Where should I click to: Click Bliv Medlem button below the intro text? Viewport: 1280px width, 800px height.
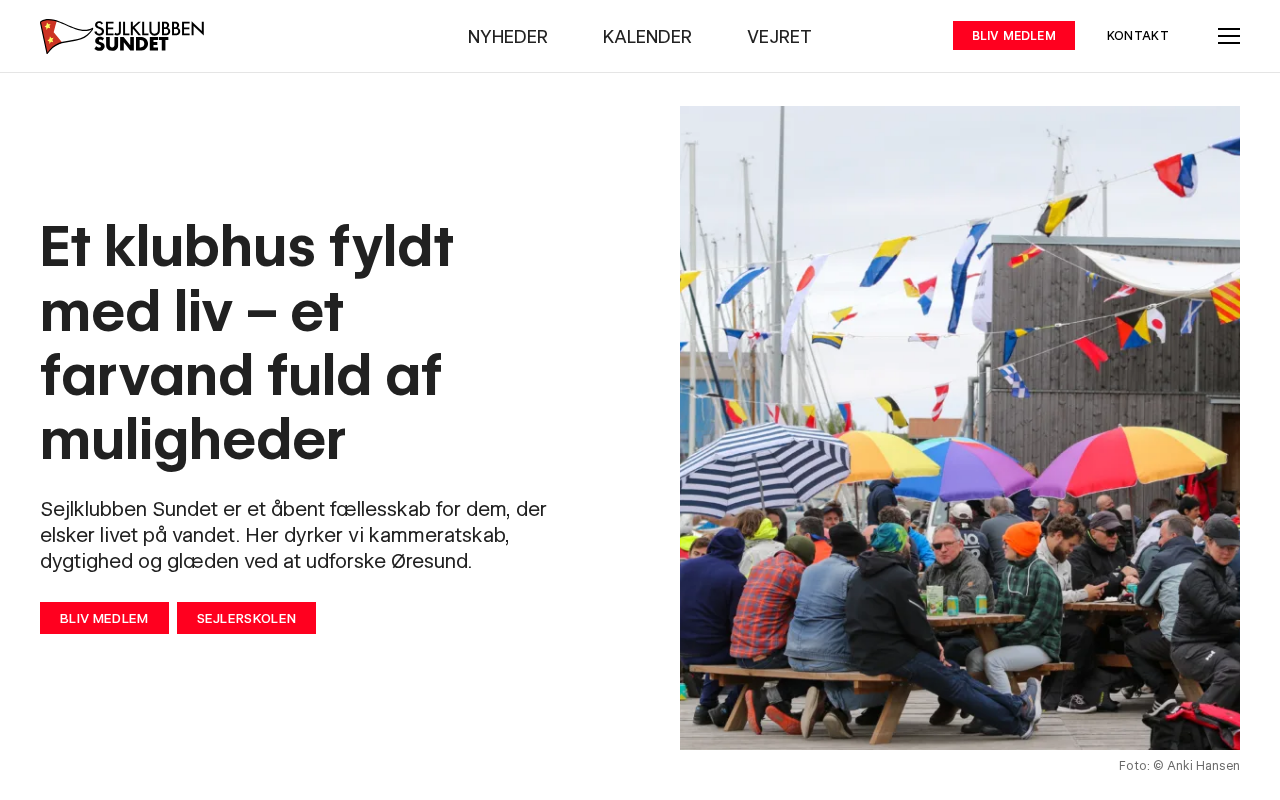click(x=104, y=618)
